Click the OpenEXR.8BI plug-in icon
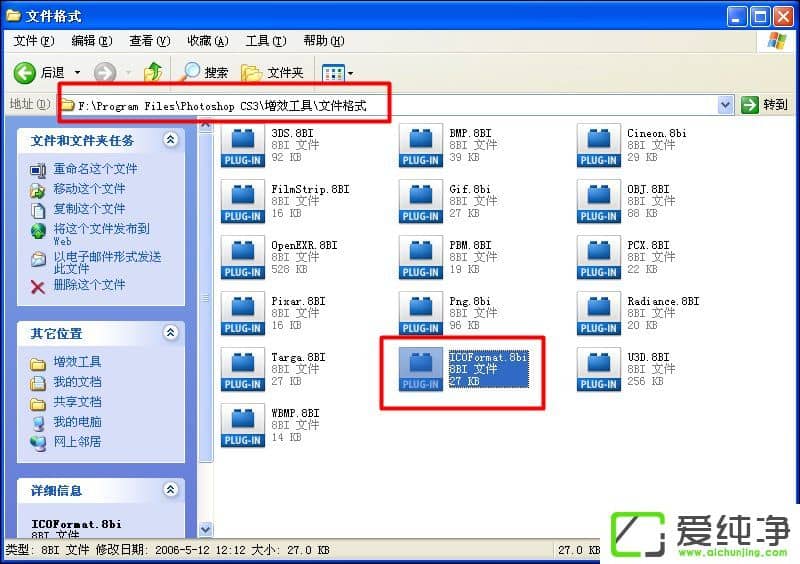This screenshot has width=800, height=564. click(x=242, y=257)
